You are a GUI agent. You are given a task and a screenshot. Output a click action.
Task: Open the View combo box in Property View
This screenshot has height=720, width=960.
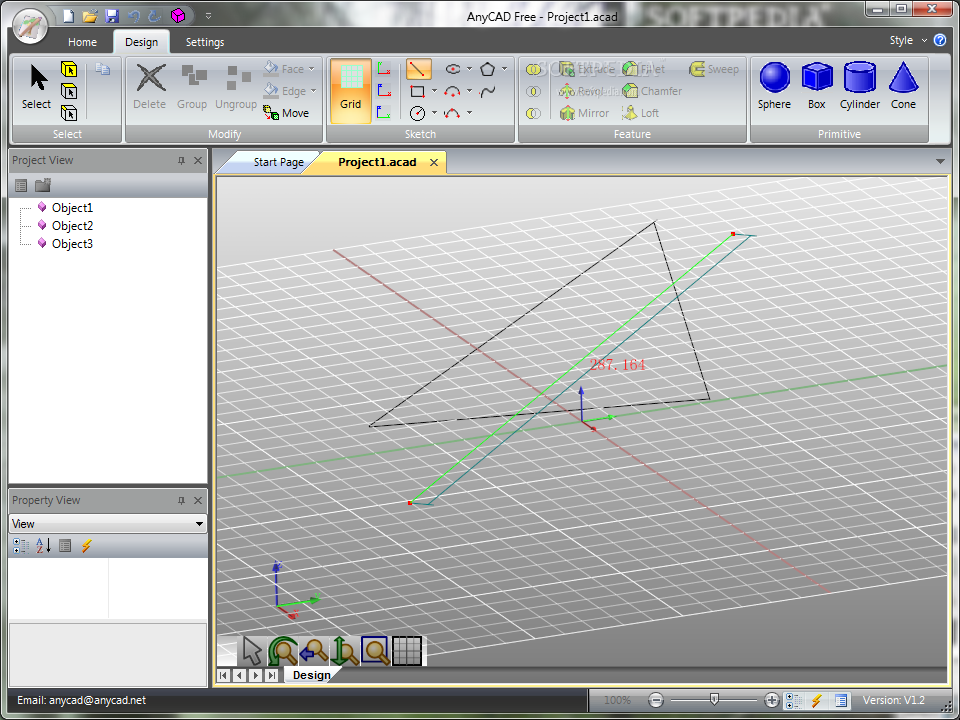tap(108, 523)
